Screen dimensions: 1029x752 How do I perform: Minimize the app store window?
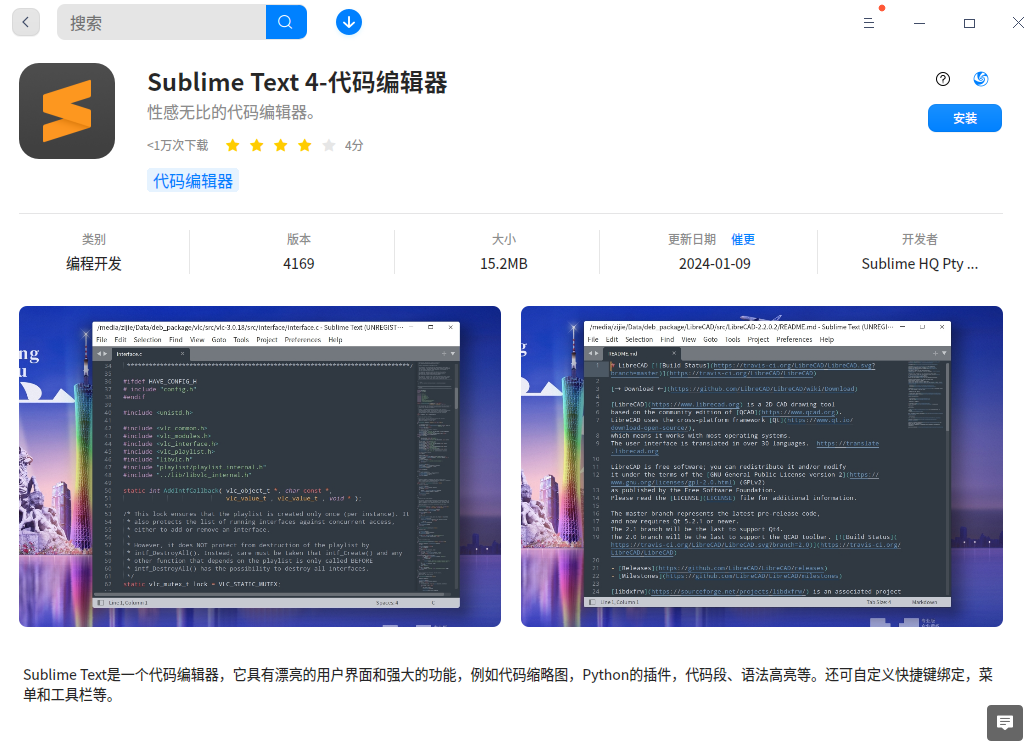[x=919, y=24]
